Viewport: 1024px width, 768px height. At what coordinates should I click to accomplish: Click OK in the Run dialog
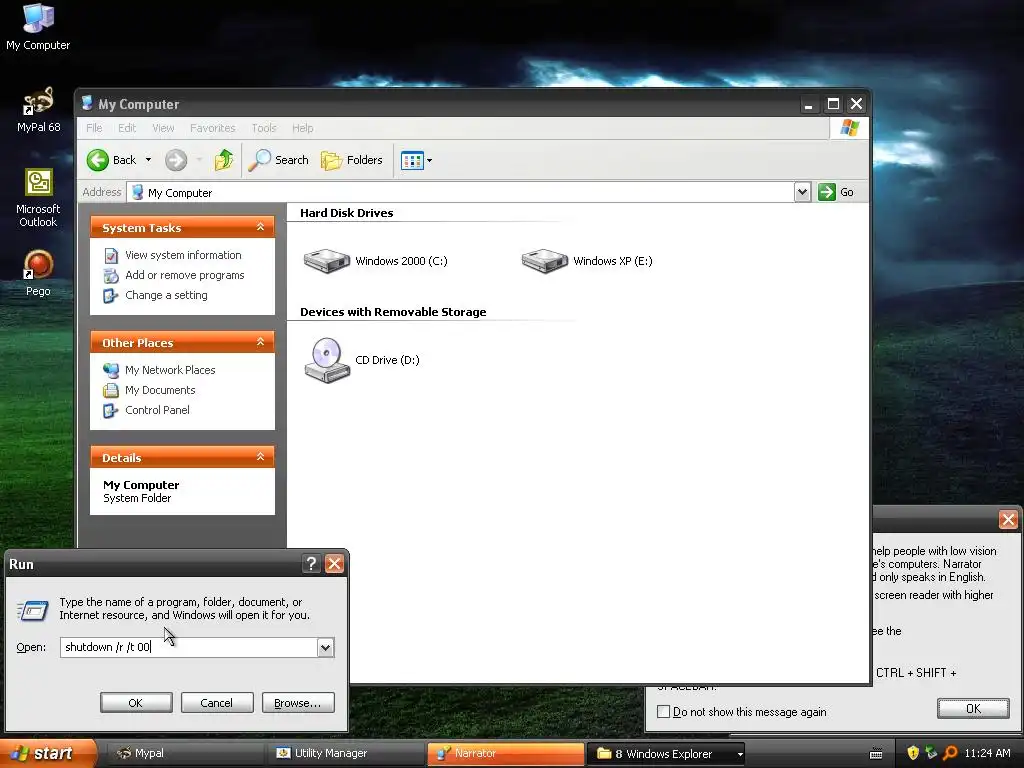point(136,703)
